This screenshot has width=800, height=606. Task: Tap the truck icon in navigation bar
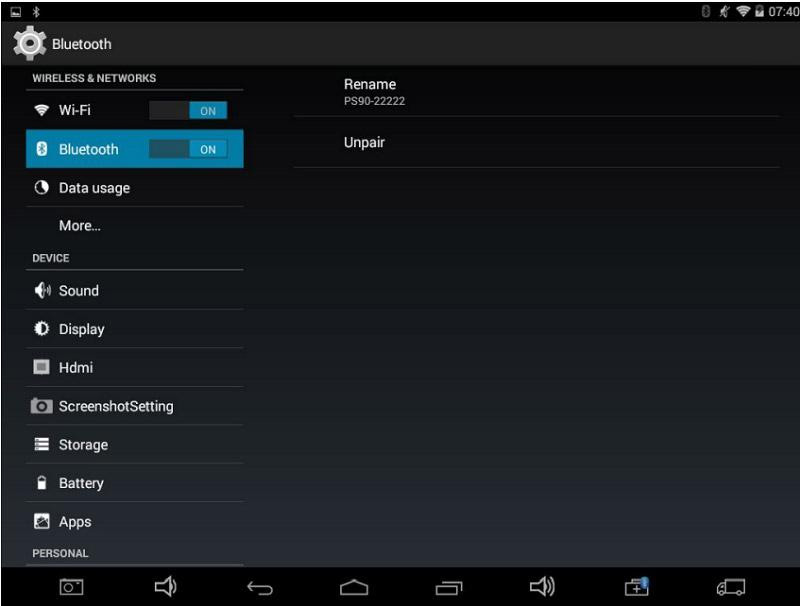[731, 587]
